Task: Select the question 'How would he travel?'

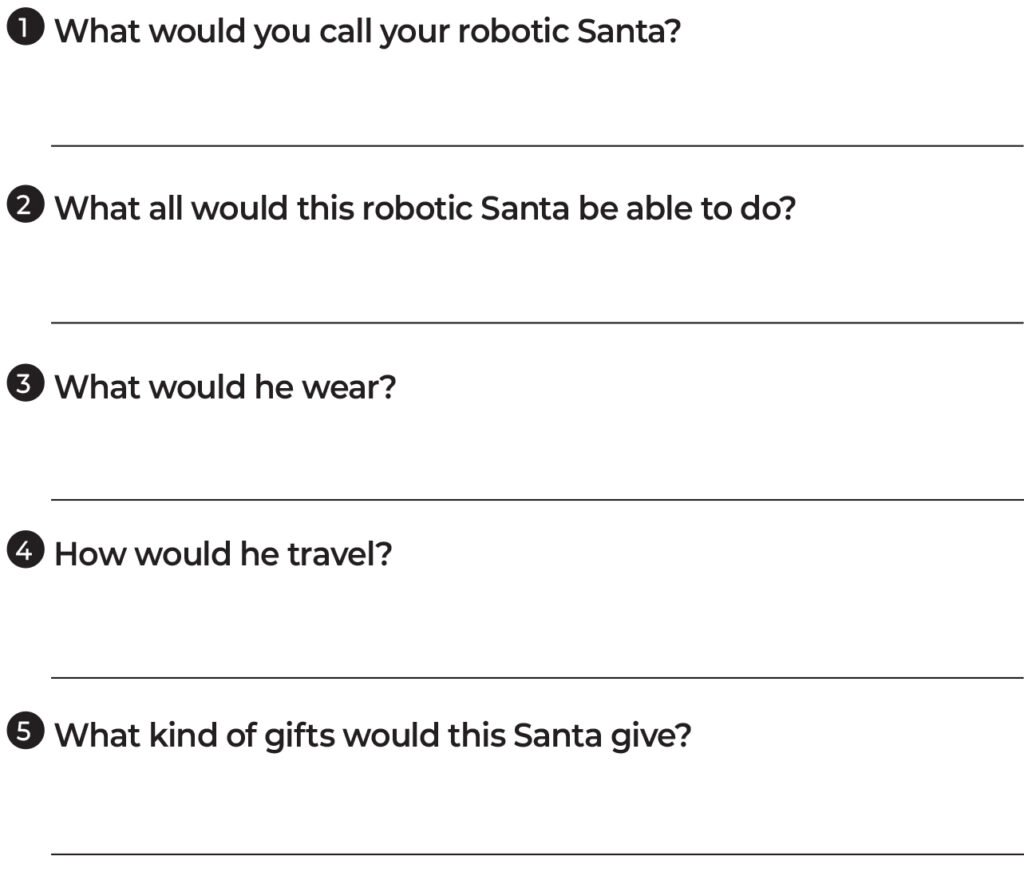Action: pos(222,553)
